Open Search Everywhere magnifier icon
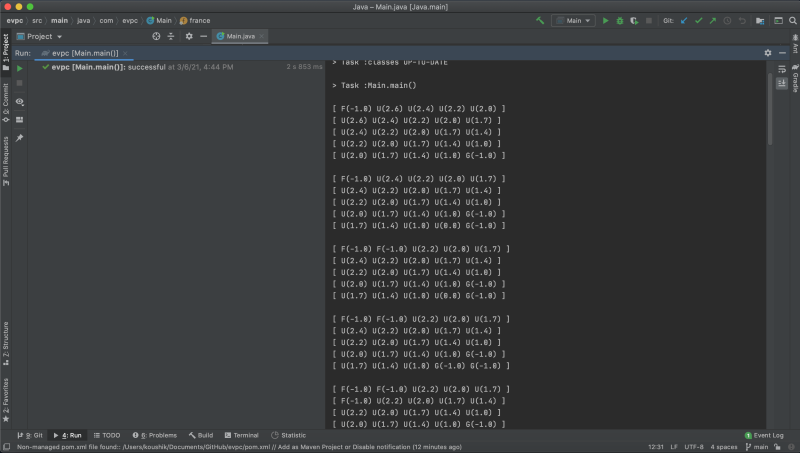Viewport: 800px width, 453px height. [792, 20]
